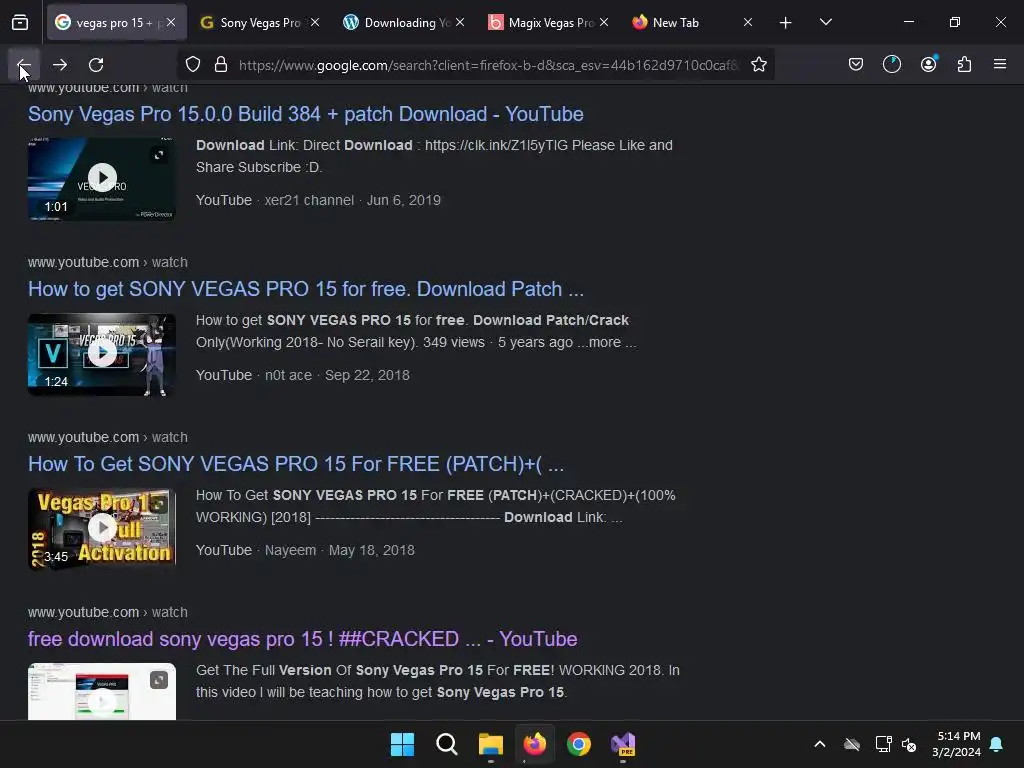Open a new tab with the plus button
Viewport: 1024px width, 768px height.
tap(786, 23)
